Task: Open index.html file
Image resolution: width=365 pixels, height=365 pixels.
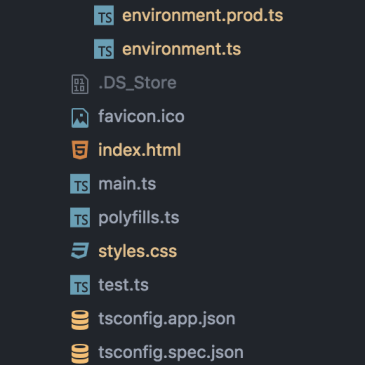Action: pos(140,150)
